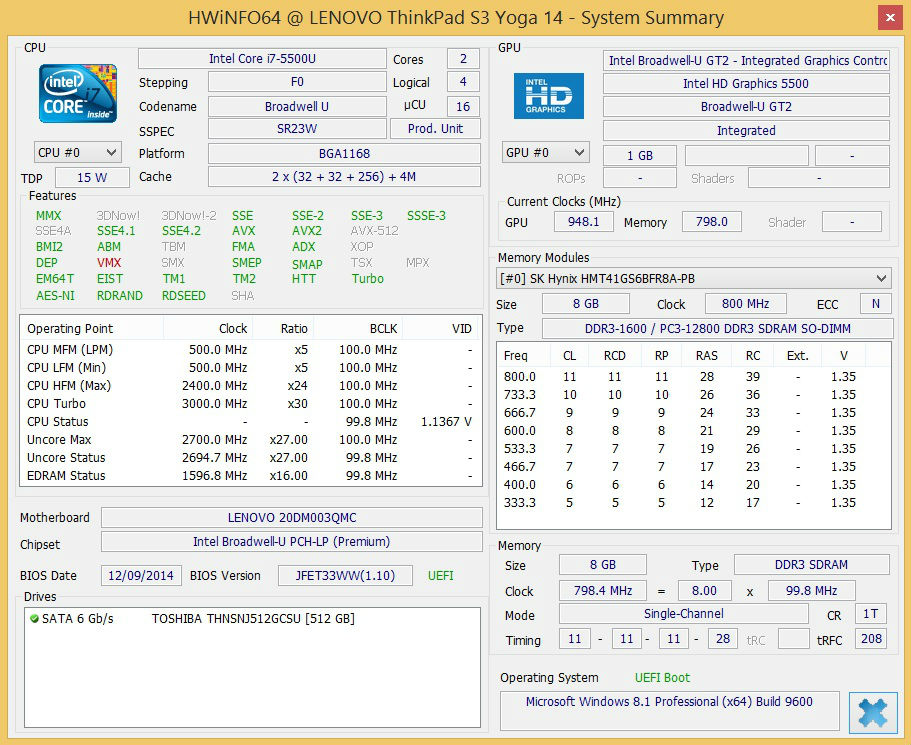Open the CPU #0 selector dropdown

[77, 153]
